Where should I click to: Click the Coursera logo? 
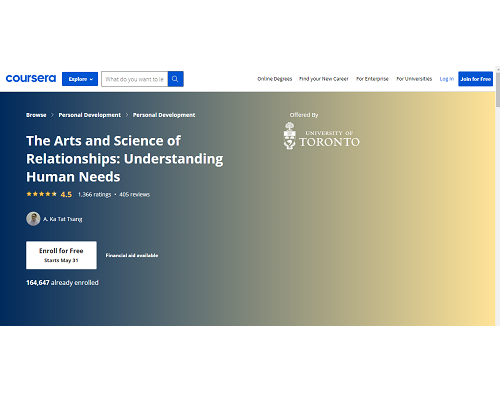tap(31, 79)
